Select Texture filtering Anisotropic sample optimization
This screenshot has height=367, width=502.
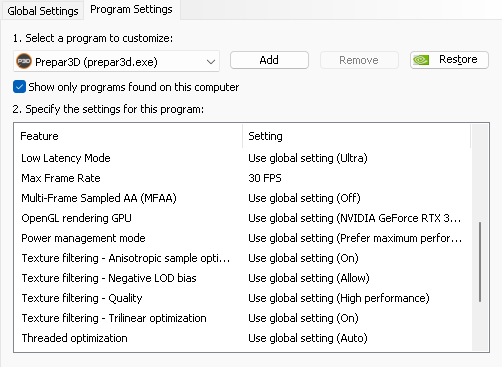coord(126,258)
